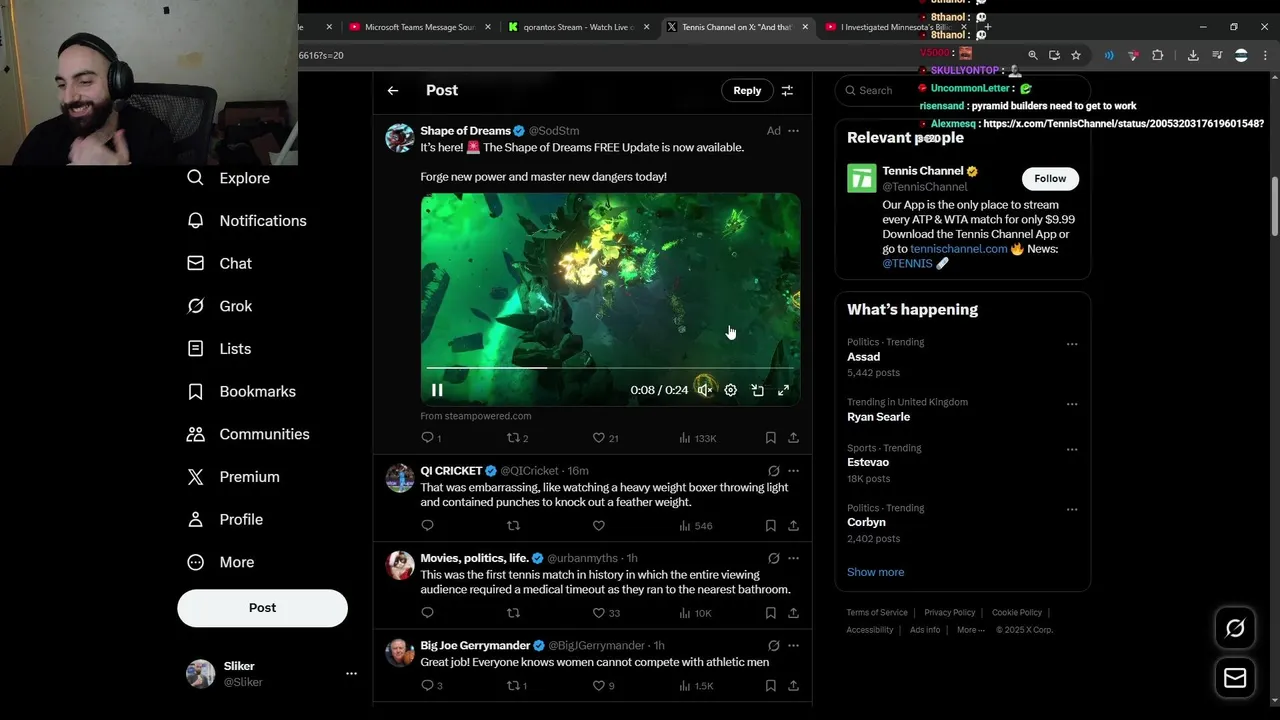Image resolution: width=1280 pixels, height=720 pixels.
Task: Enter fullscreen on the video
Action: pyautogui.click(x=783, y=390)
